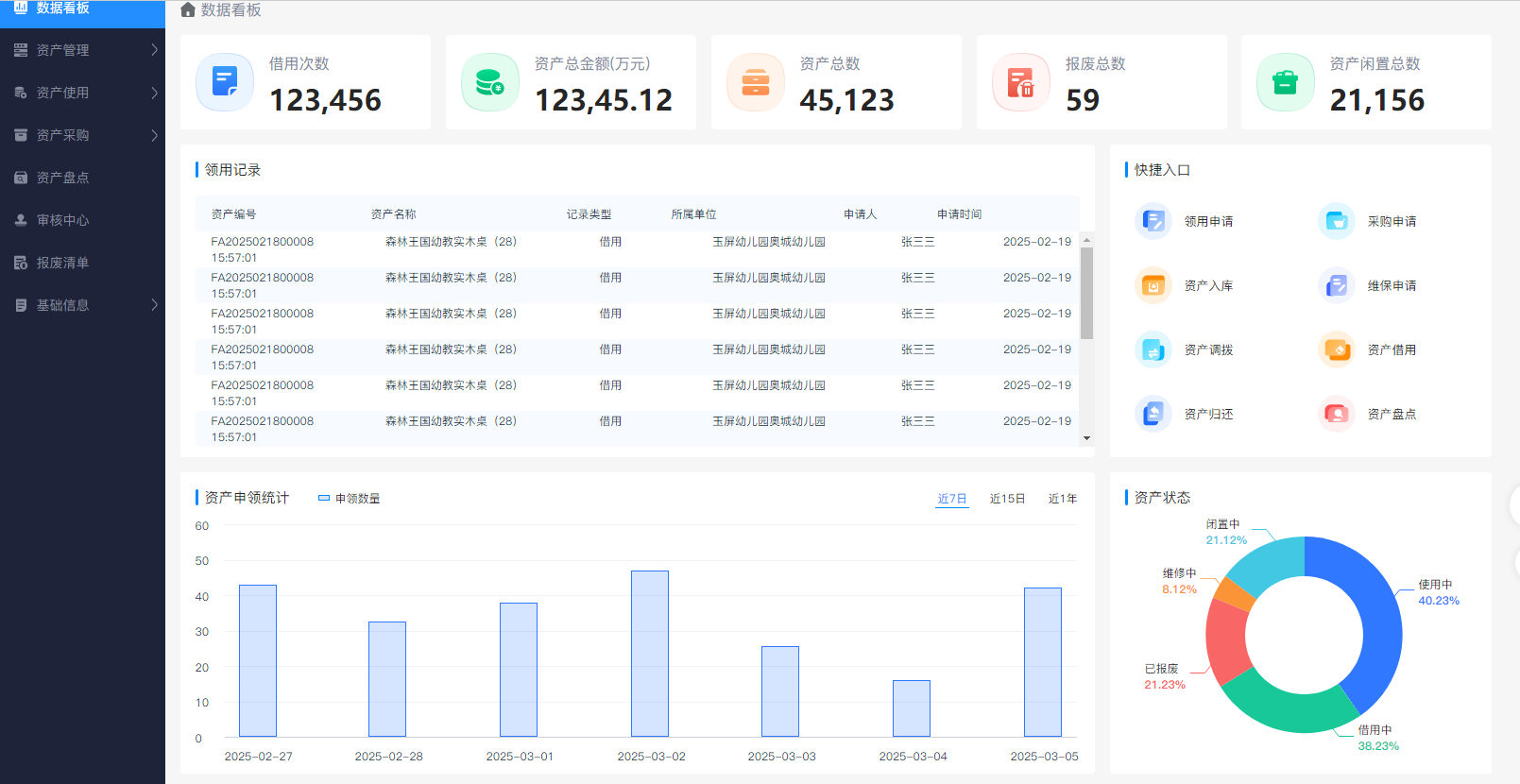Screen dimensions: 1520x784
Task: Switch chart to 近15日 tab
Action: point(1007,499)
